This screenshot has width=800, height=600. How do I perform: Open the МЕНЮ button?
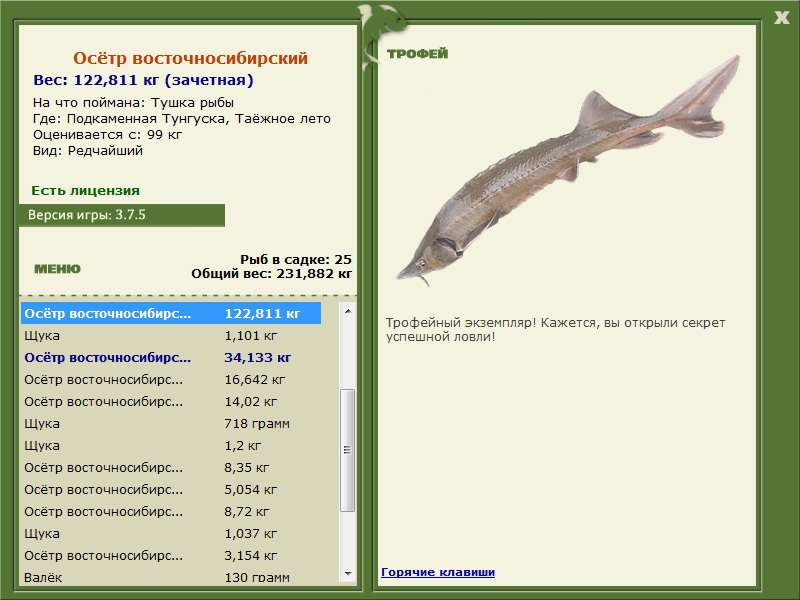pos(57,269)
